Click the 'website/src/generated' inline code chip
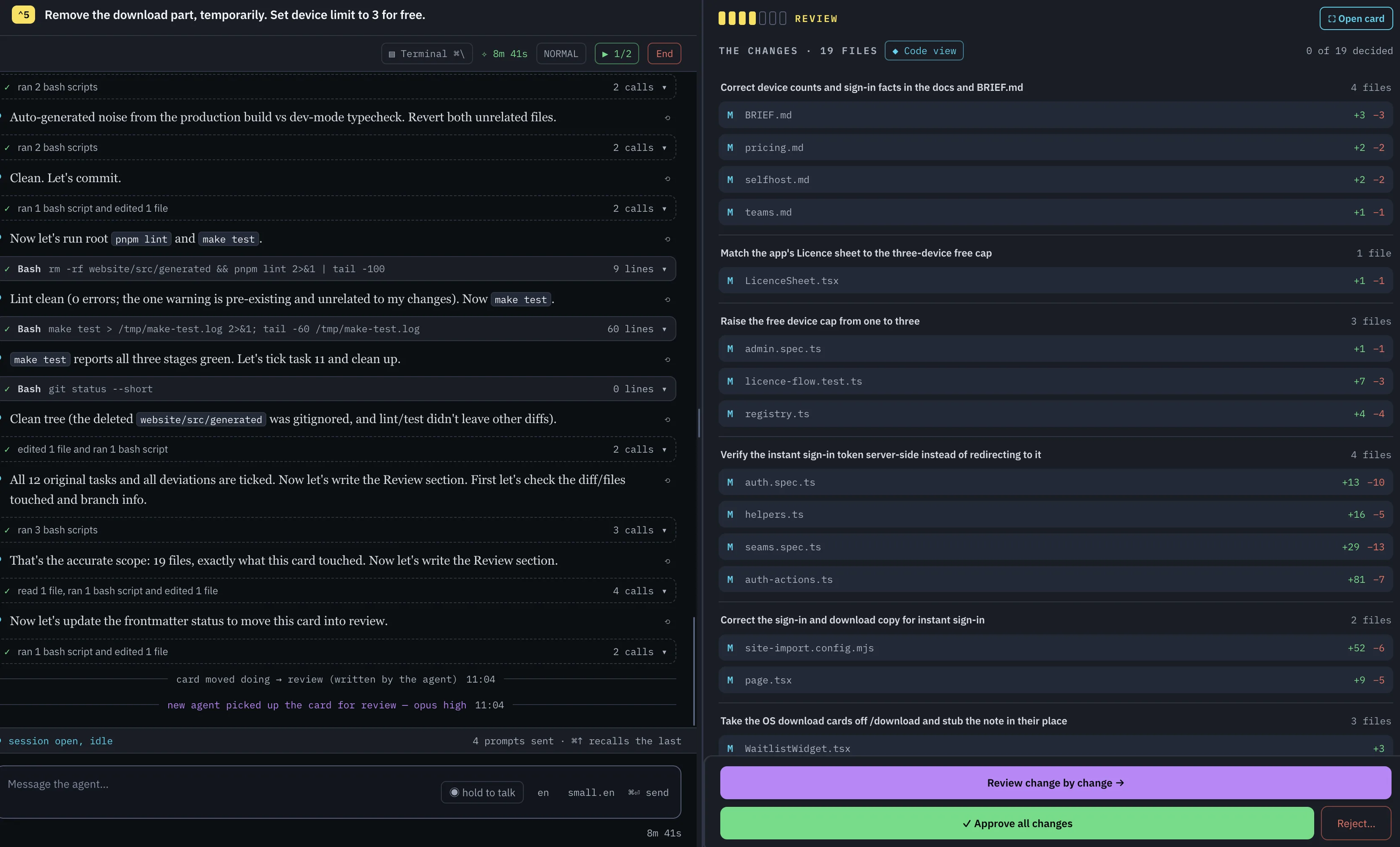Screen dimensions: 1400x847 (x=201, y=419)
